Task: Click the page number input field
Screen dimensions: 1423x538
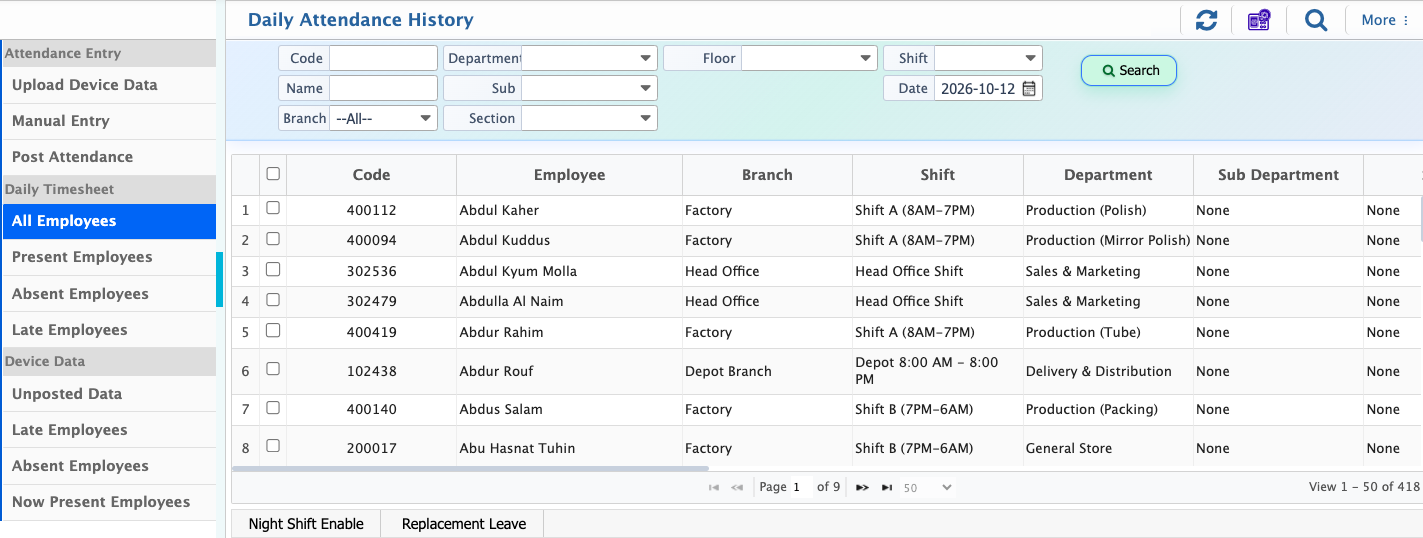Action: [x=799, y=488]
